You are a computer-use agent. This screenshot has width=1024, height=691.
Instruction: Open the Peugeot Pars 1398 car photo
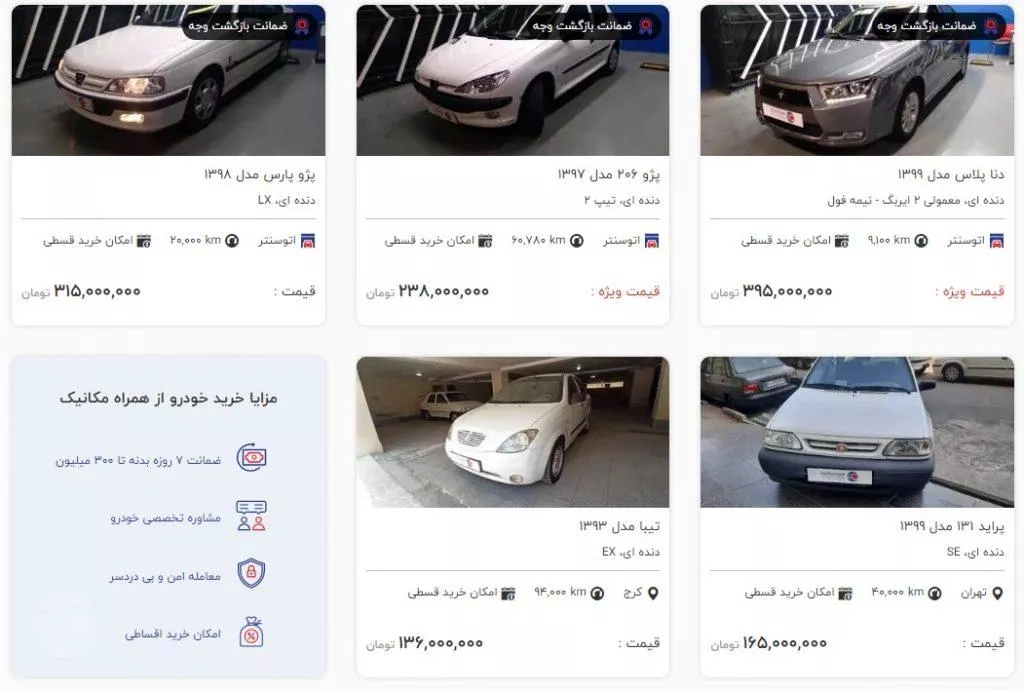(168, 80)
